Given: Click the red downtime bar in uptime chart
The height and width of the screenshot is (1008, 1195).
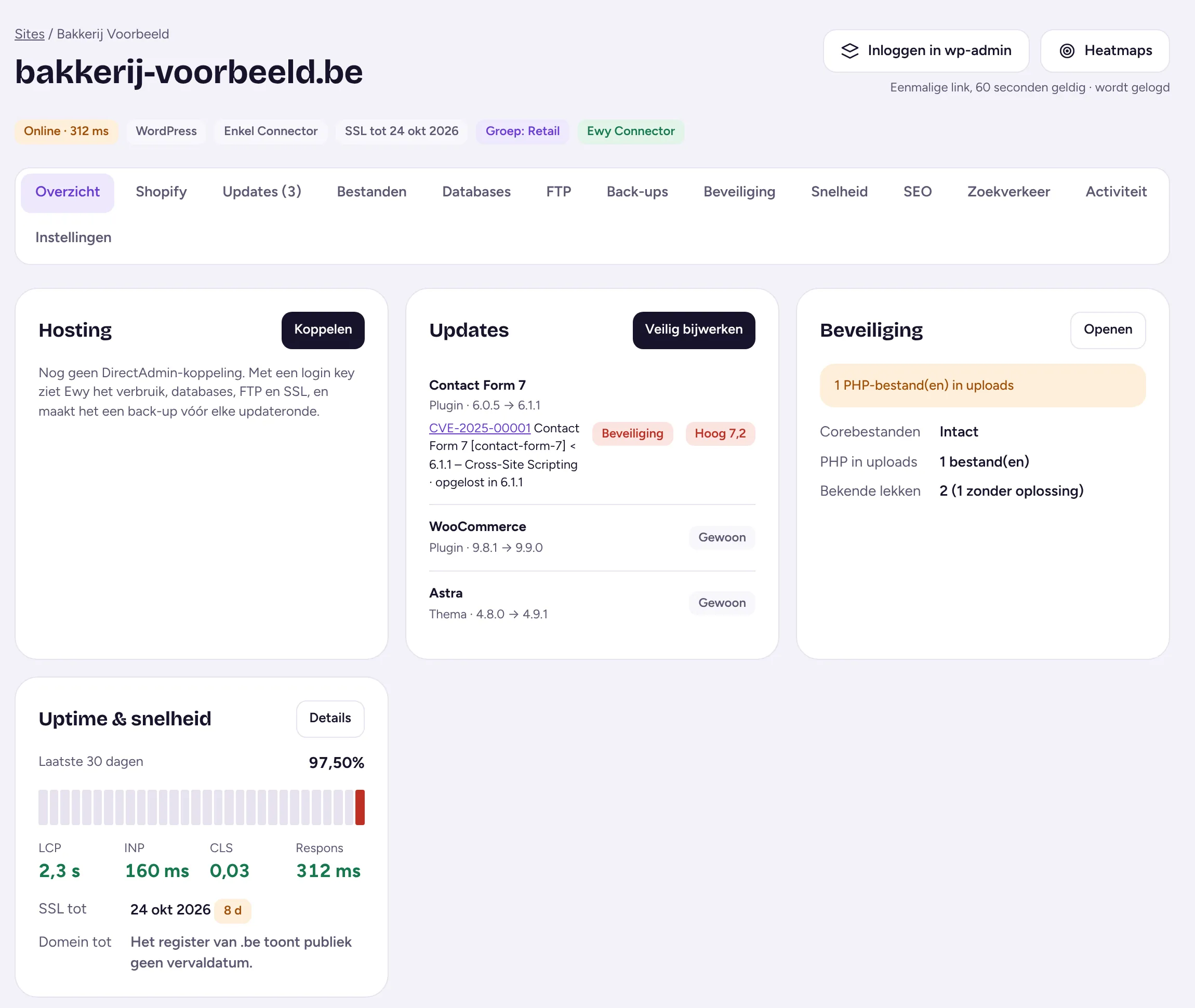Looking at the screenshot, I should click(x=360, y=807).
